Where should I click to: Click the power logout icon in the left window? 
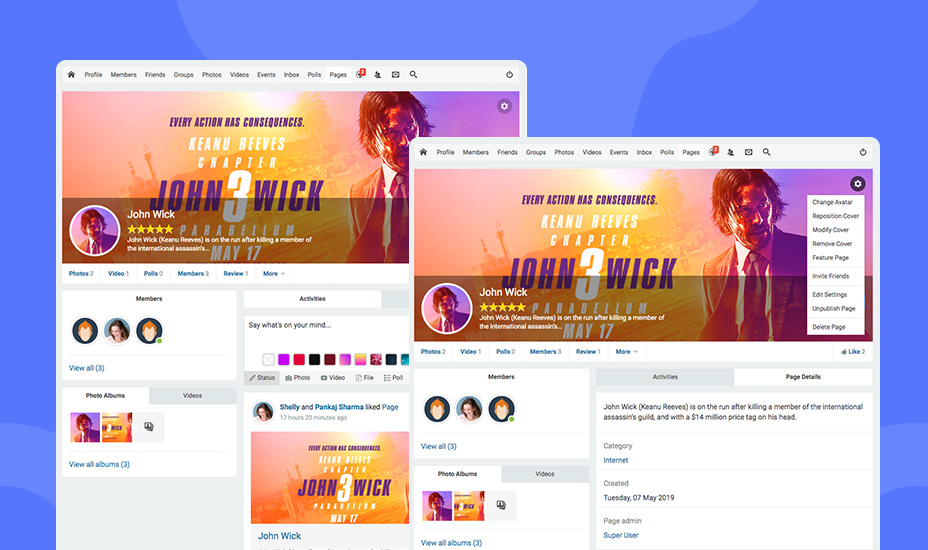pyautogui.click(x=509, y=75)
